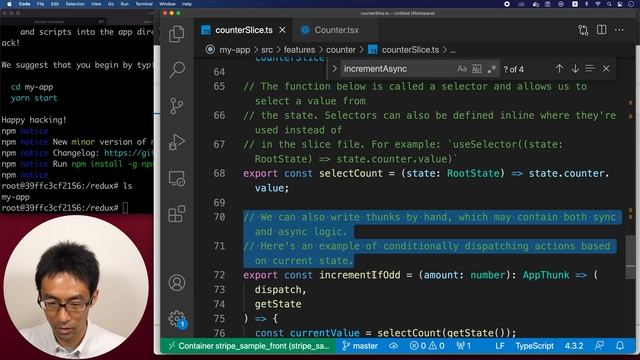The image size is (640, 360).
Task: Open the File menu
Action: click(x=40, y=4)
